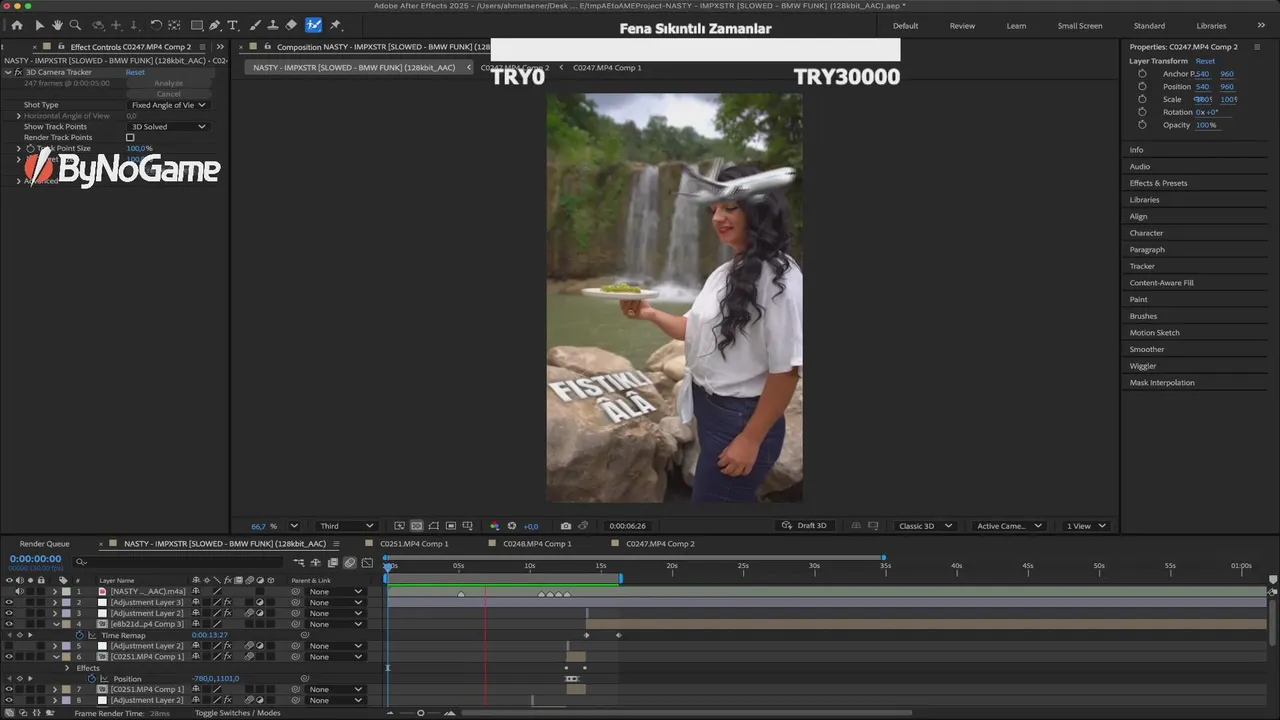1280x720 pixels.
Task: Select the Selection (arrow) tool
Action: point(40,25)
